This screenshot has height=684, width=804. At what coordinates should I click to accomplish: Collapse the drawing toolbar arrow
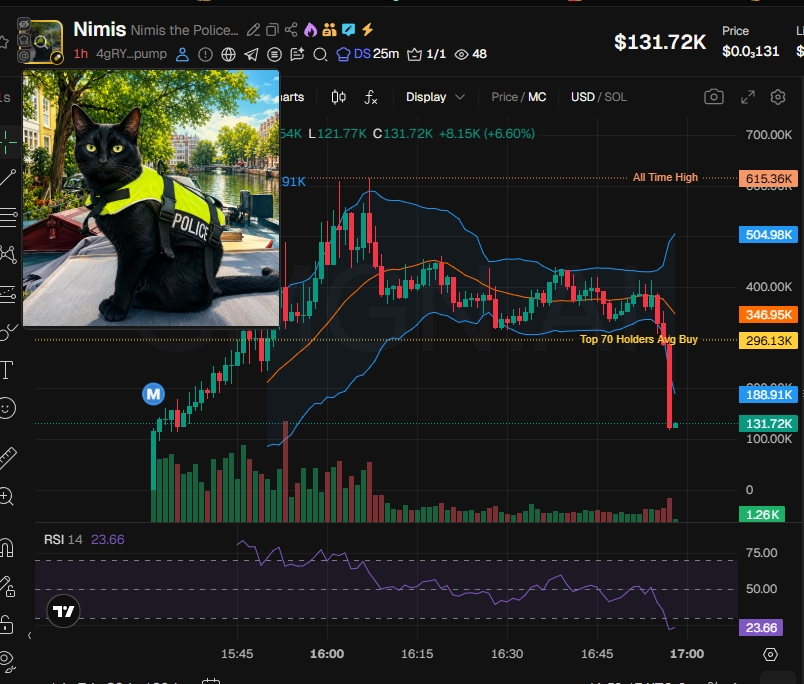30,635
